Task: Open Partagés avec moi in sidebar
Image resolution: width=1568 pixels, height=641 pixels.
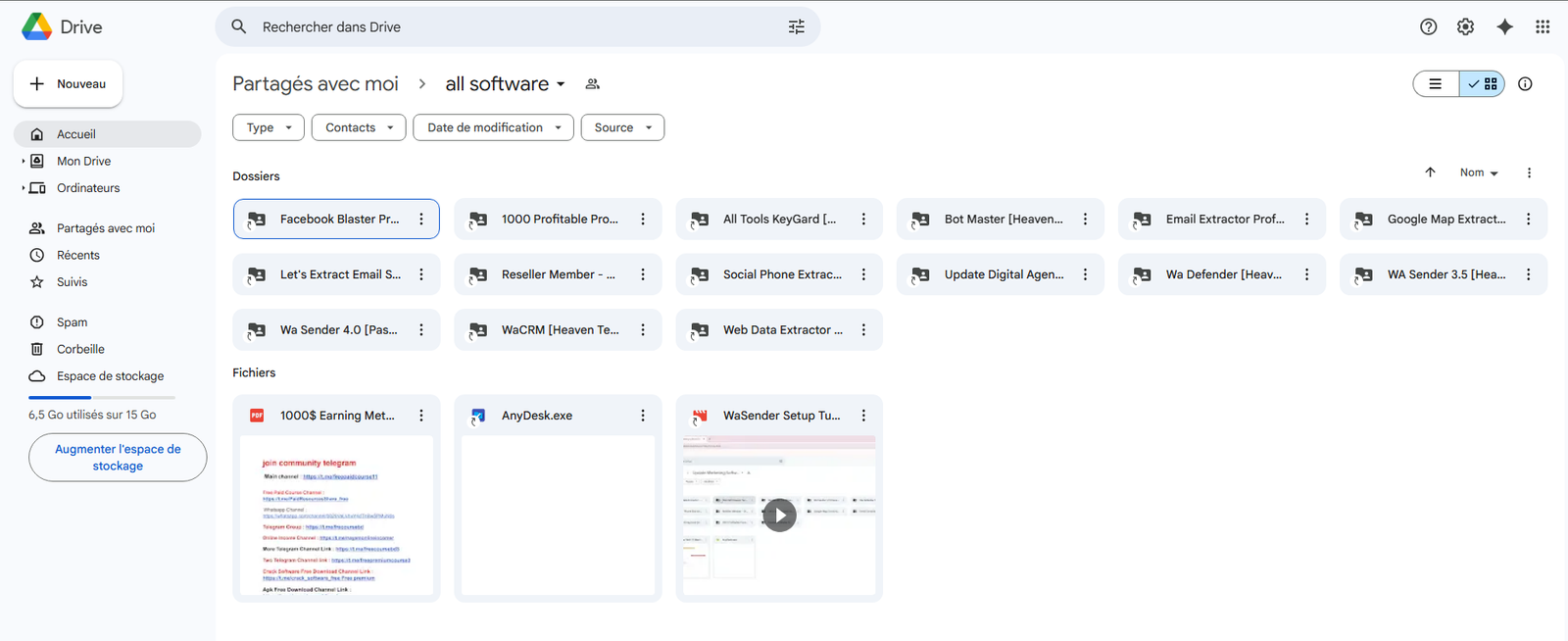Action: pos(108,228)
